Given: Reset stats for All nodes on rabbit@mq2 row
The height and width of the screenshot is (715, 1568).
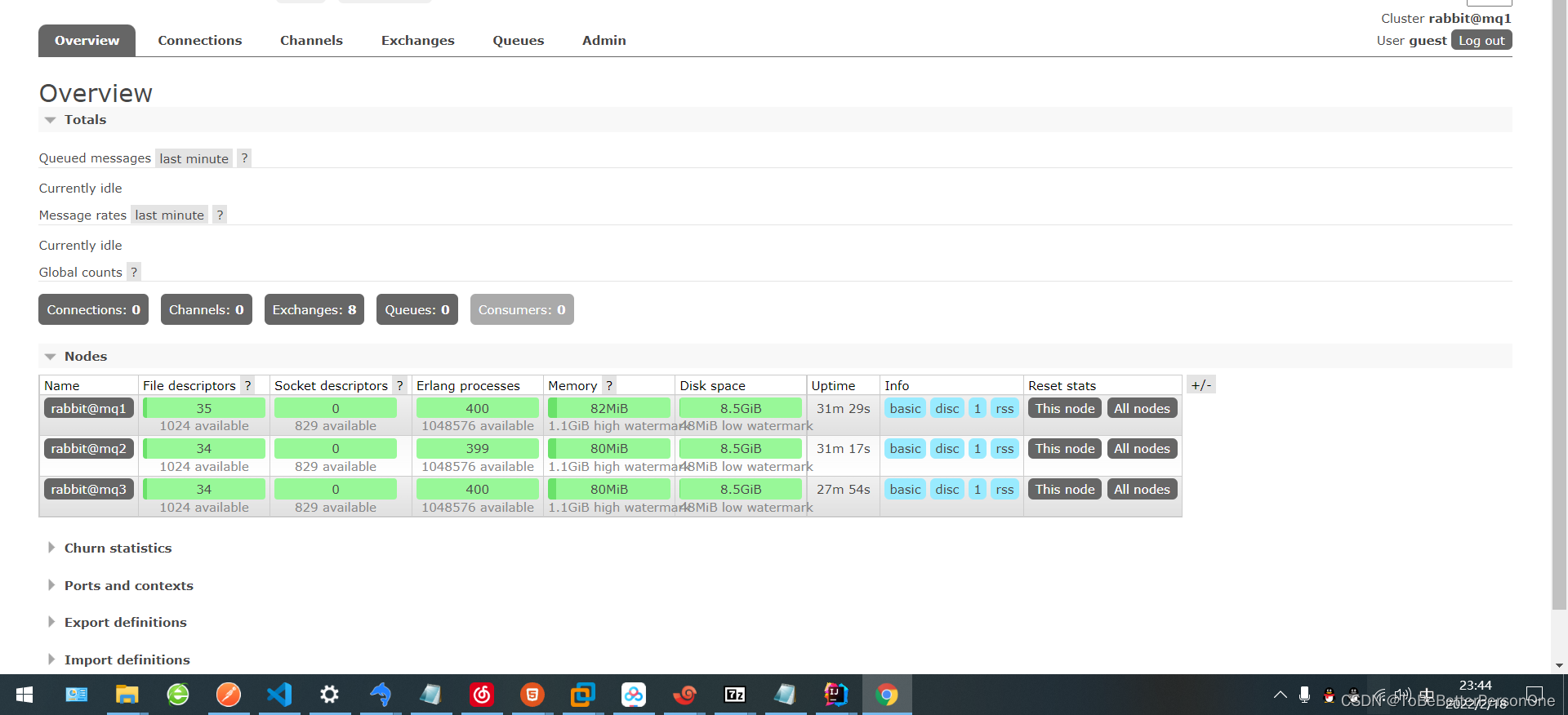Looking at the screenshot, I should coord(1142,448).
